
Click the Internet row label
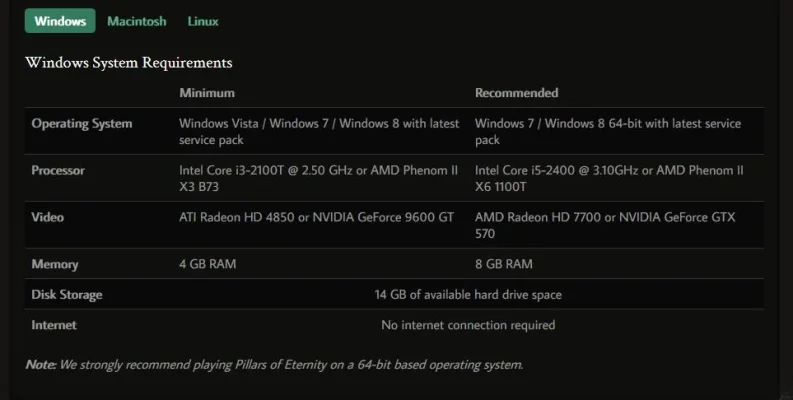[x=54, y=325]
